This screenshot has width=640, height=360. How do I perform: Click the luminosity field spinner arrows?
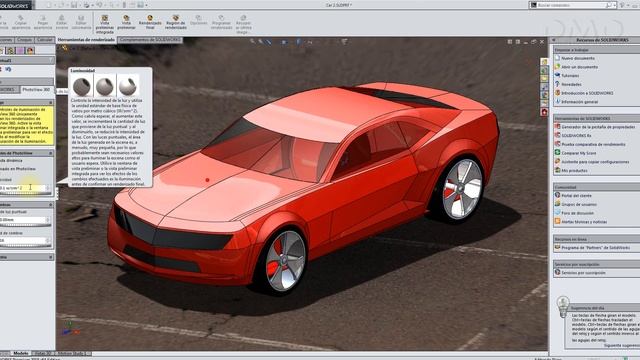click(48, 188)
